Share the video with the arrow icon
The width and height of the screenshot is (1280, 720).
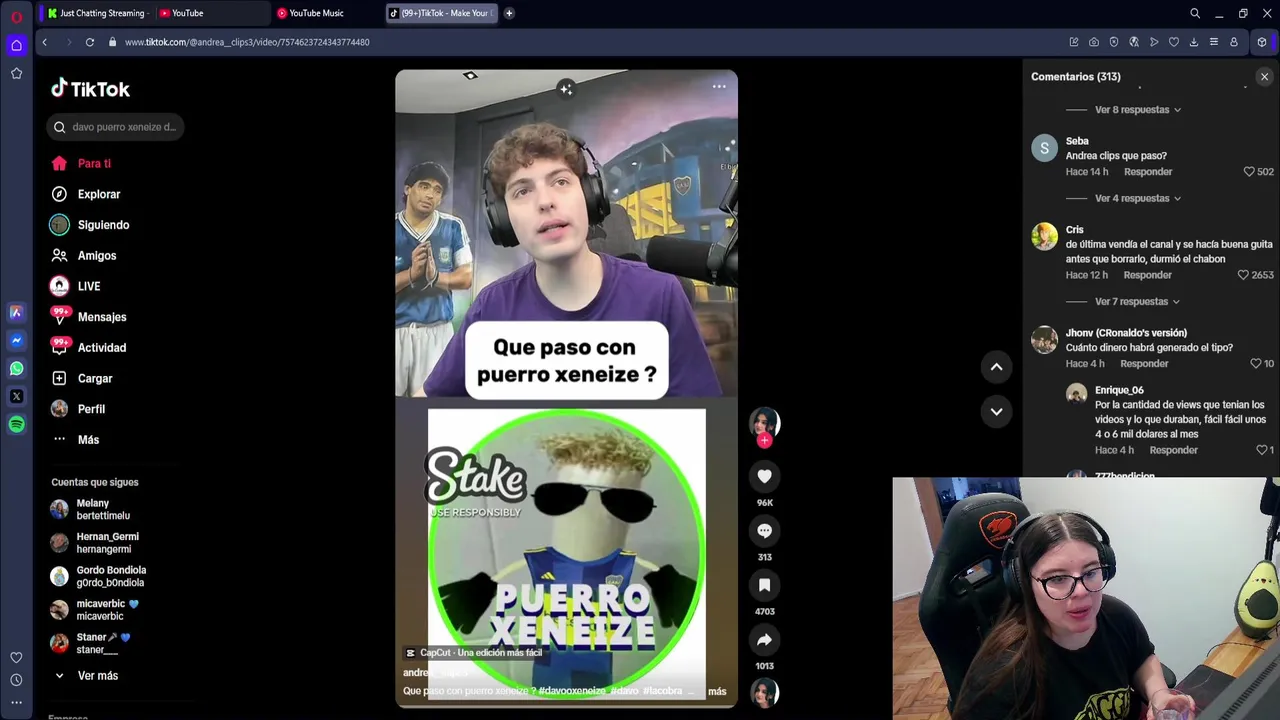pyautogui.click(x=765, y=640)
